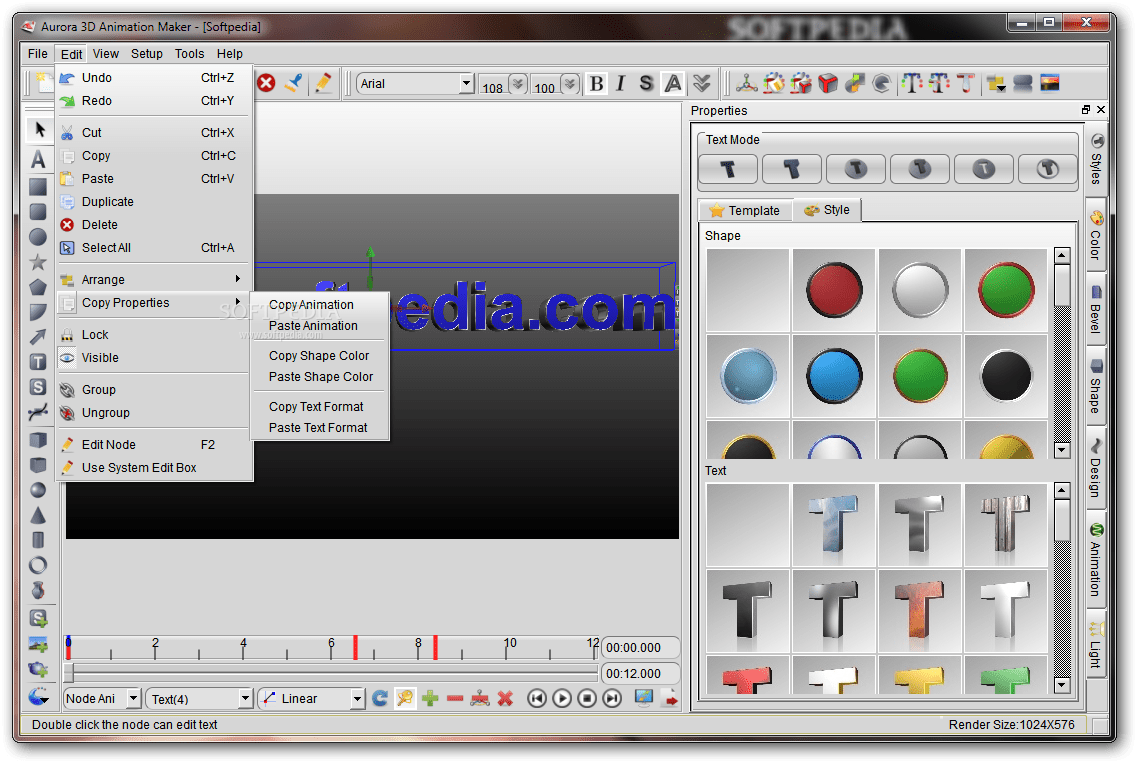
Task: Select the first flat Text Mode button
Action: [x=728, y=170]
